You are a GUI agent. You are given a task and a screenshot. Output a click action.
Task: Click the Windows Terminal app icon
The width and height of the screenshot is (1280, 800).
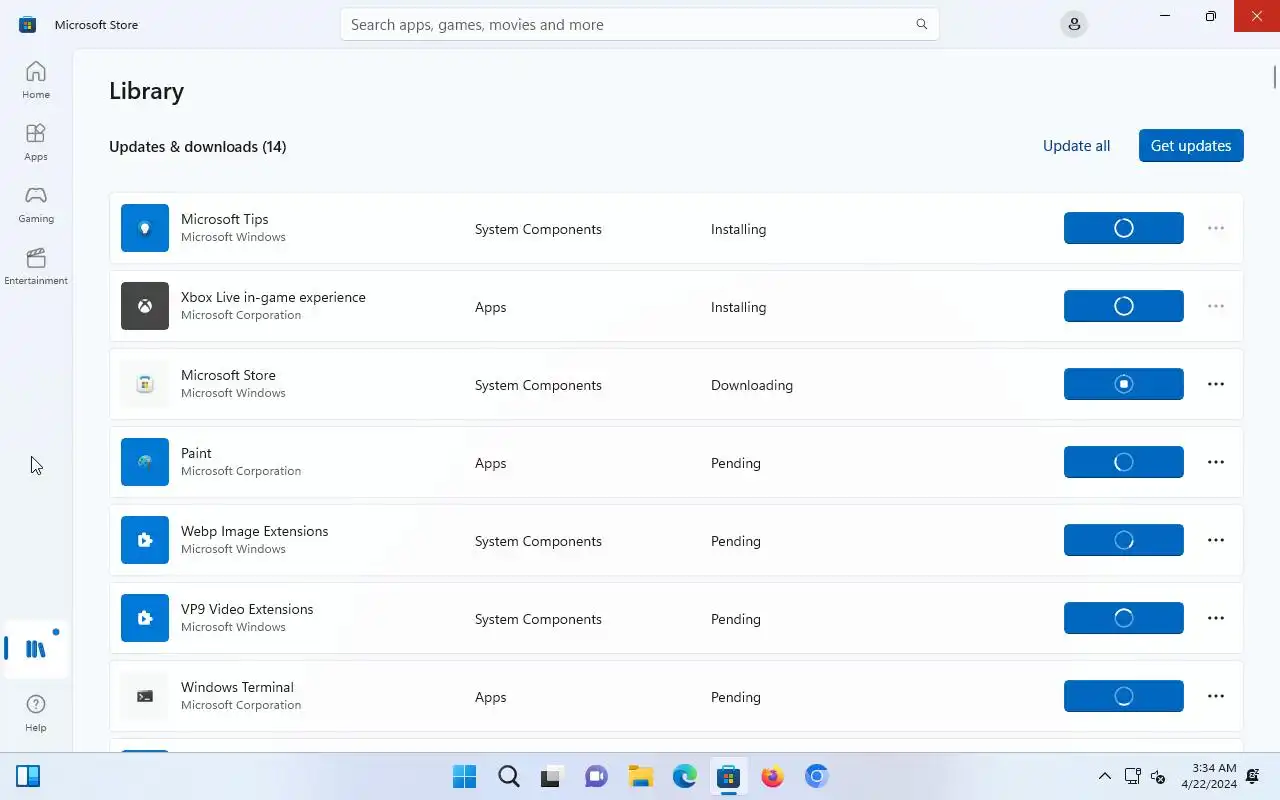click(x=145, y=696)
